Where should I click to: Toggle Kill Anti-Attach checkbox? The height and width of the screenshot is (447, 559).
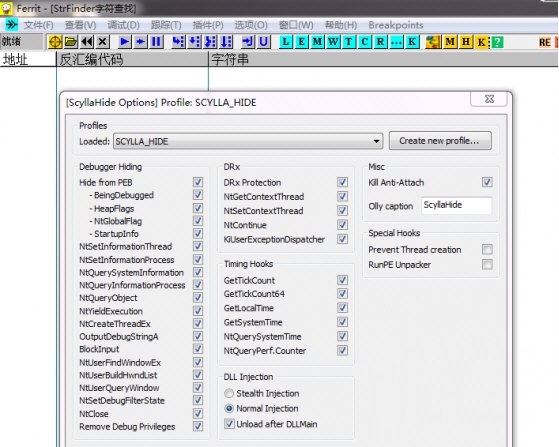[x=487, y=182]
